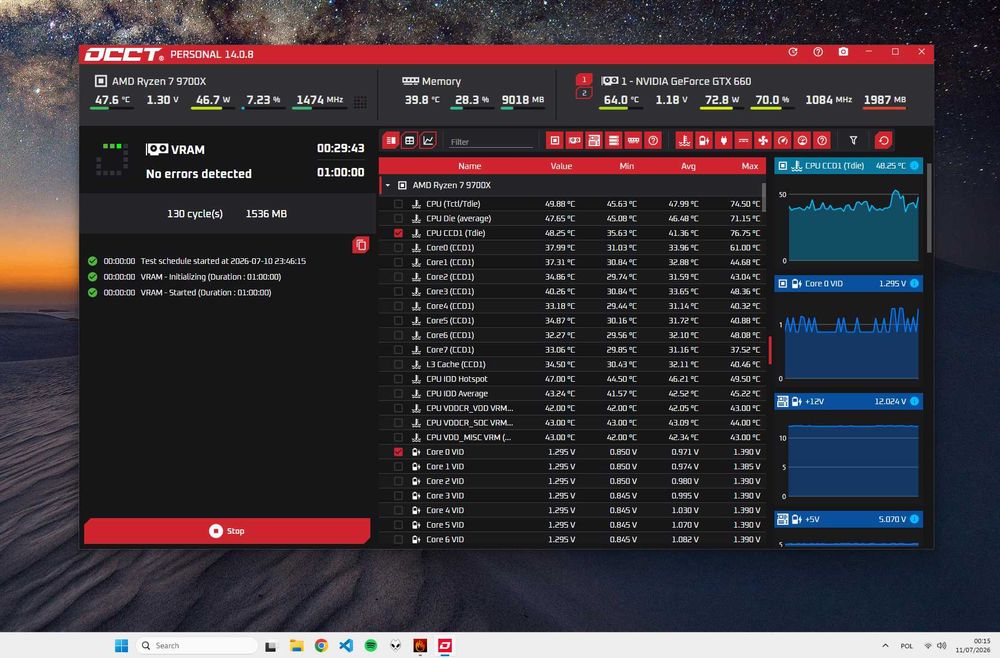Check the CPU Die (average) checkbox
The image size is (1000, 658).
(398, 219)
